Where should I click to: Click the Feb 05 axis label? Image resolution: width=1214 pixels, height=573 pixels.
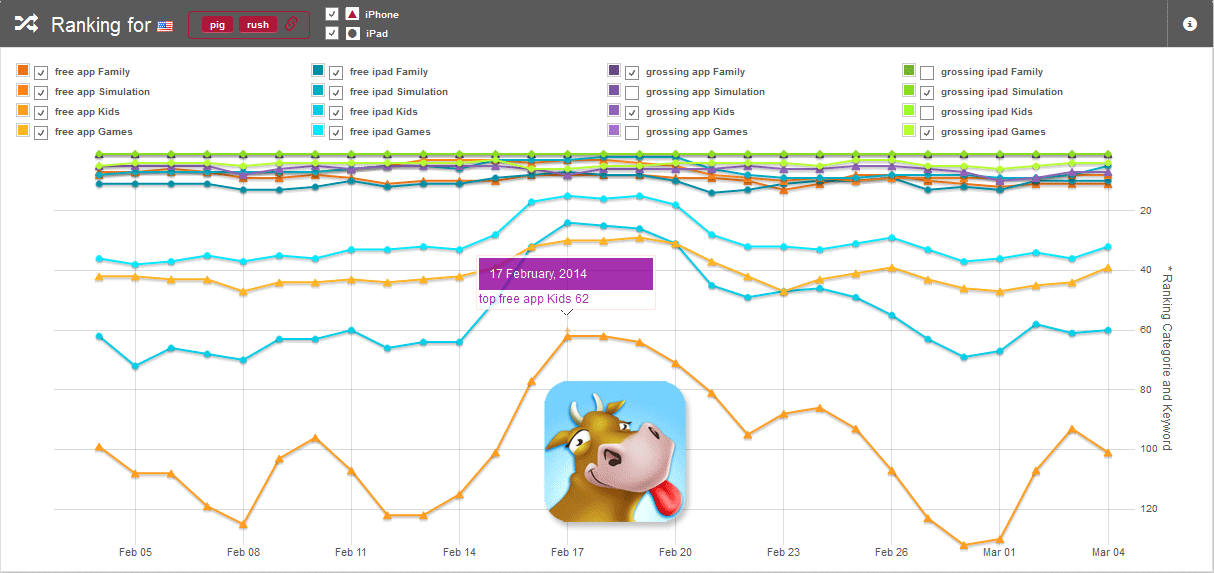(135, 551)
